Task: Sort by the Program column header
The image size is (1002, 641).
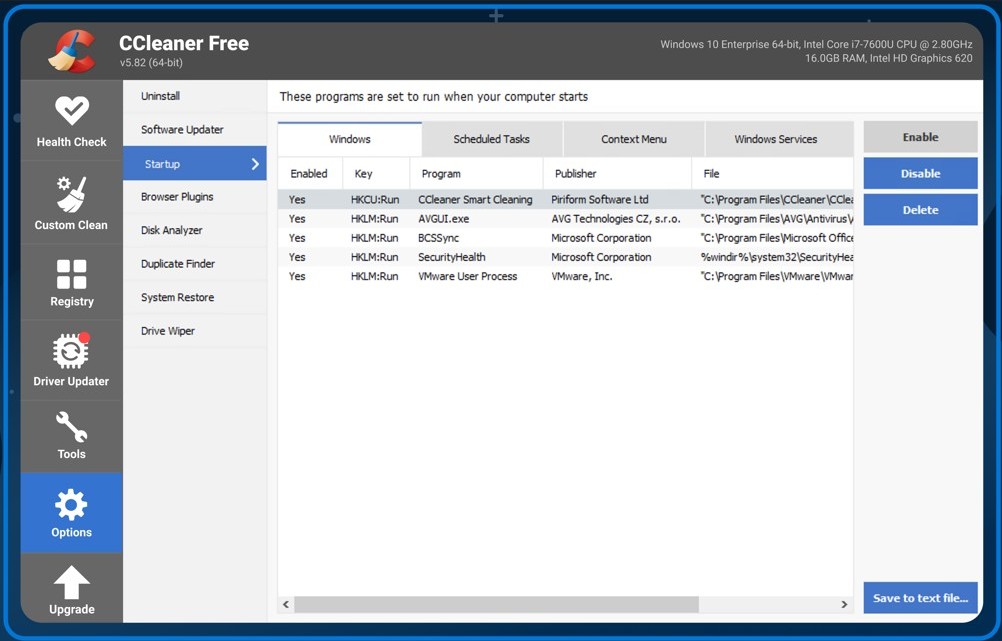Action: point(476,174)
